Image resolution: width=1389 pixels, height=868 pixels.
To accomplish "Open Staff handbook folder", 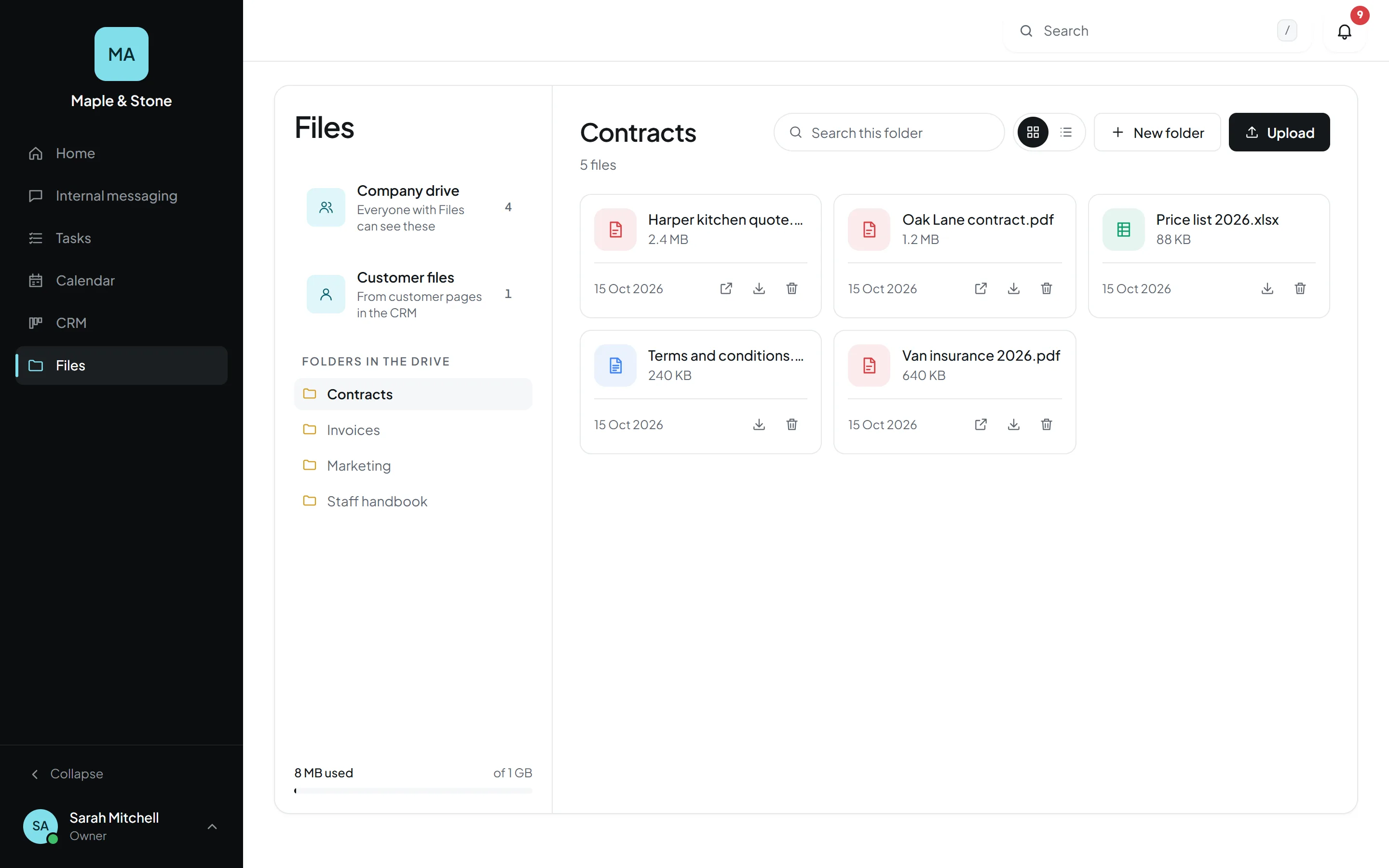I will (x=413, y=501).
